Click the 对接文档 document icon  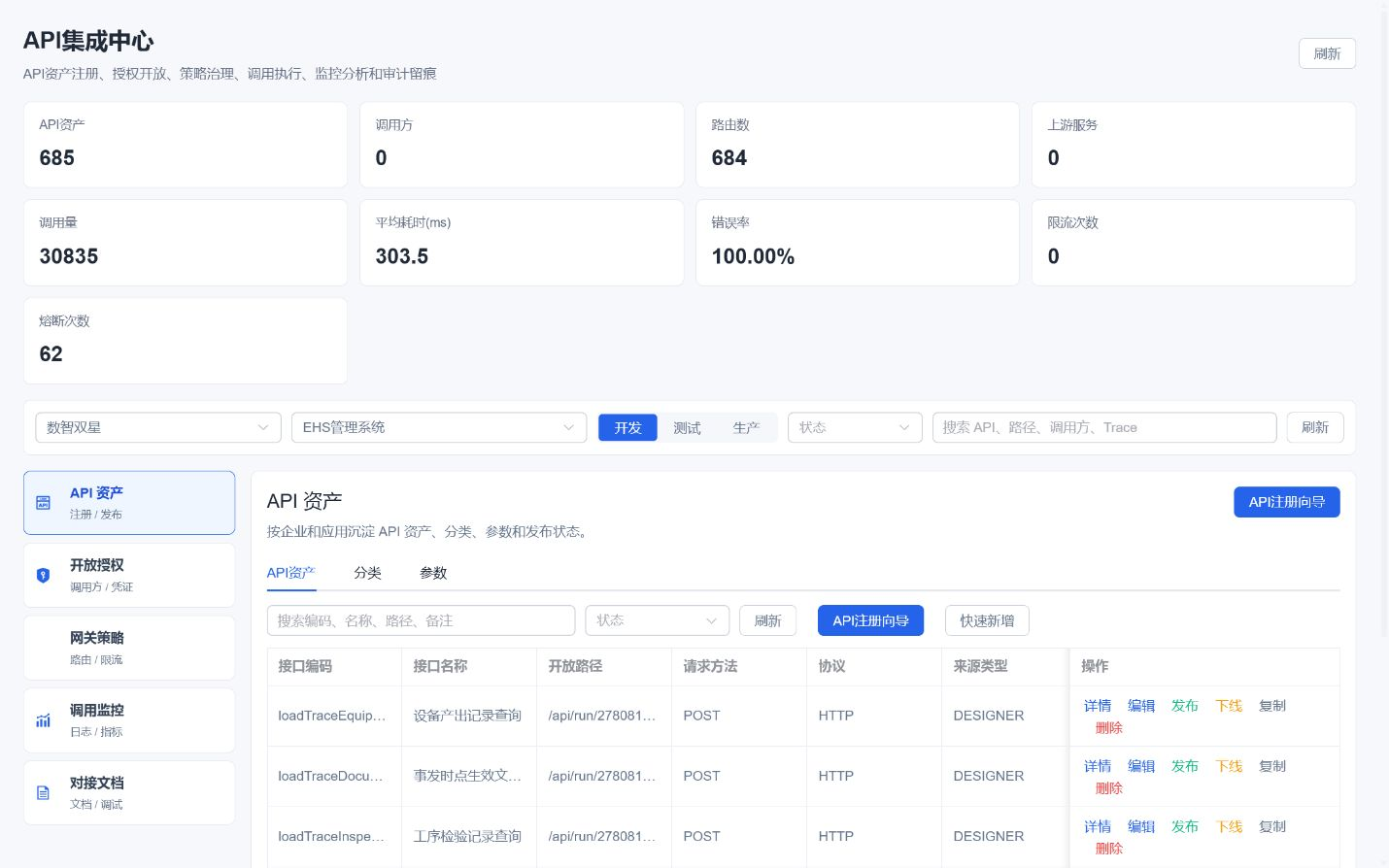43,793
